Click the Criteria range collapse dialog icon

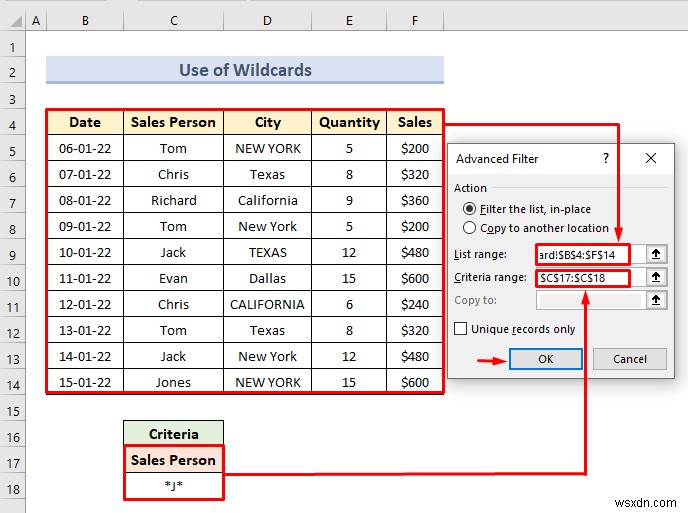(x=656, y=277)
